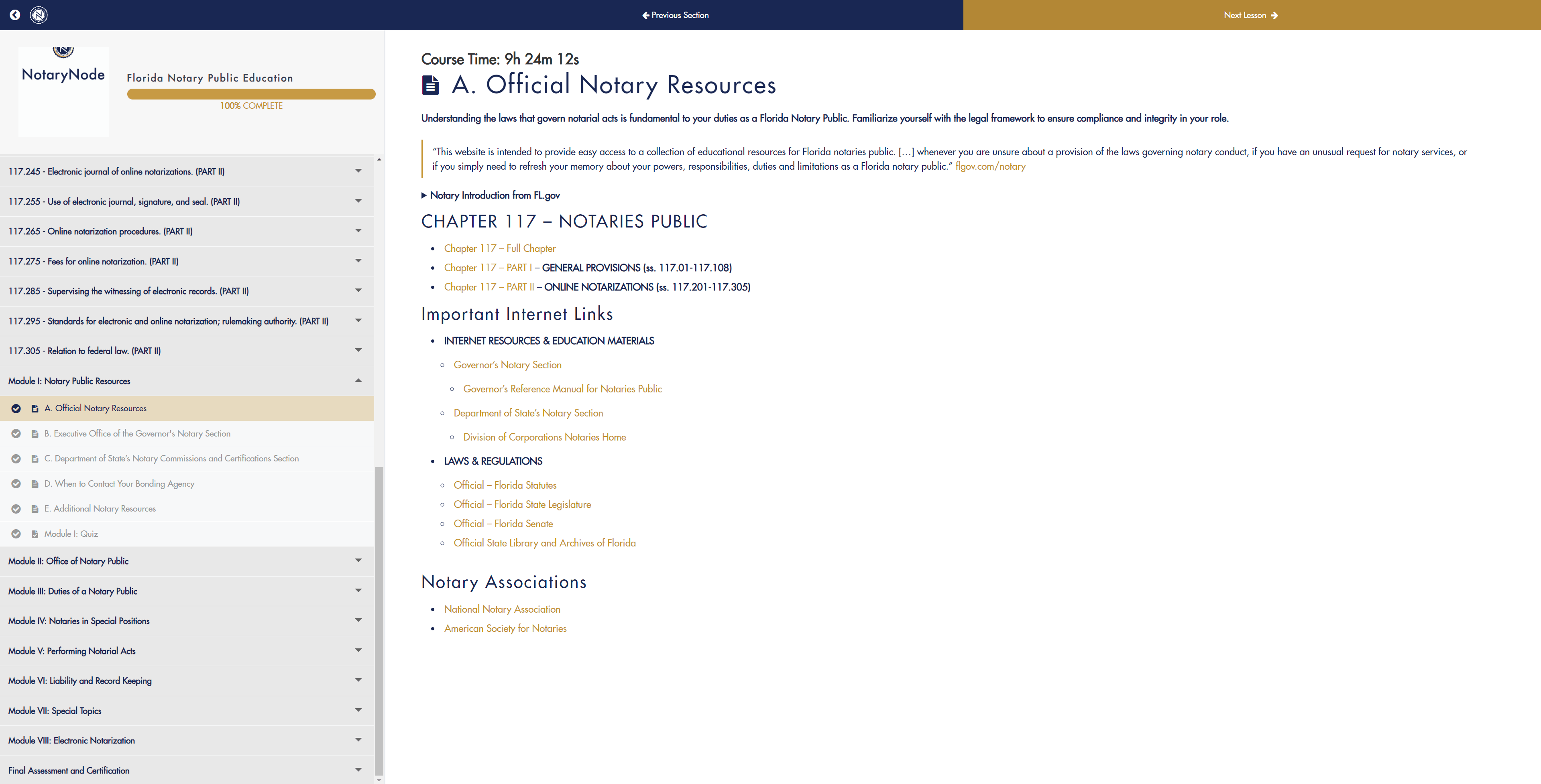This screenshot has height=784, width=1541.
Task: Click the document icon beside E. Additional Notary Resources
Action: click(34, 508)
